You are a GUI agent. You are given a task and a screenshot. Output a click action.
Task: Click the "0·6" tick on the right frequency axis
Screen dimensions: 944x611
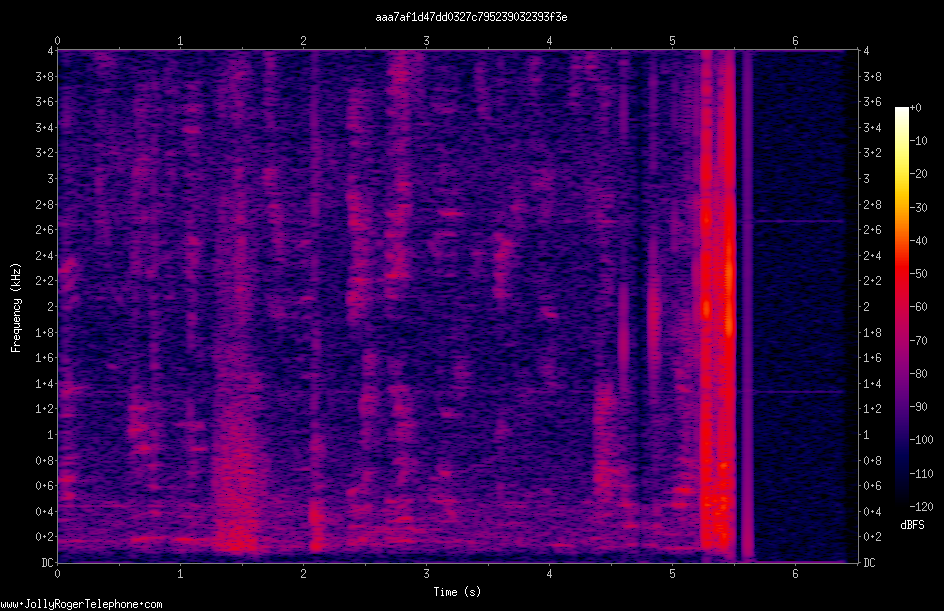(872, 485)
